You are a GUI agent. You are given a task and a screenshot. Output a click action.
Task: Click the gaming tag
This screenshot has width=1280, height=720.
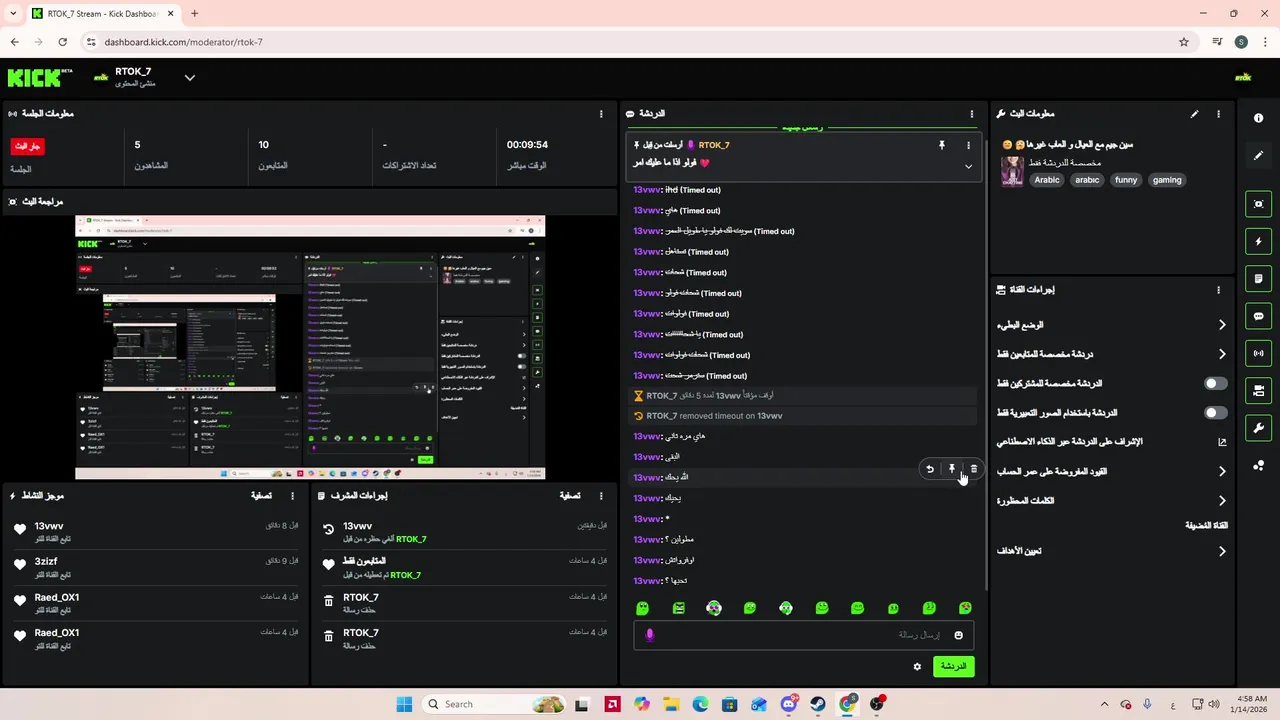click(1167, 180)
